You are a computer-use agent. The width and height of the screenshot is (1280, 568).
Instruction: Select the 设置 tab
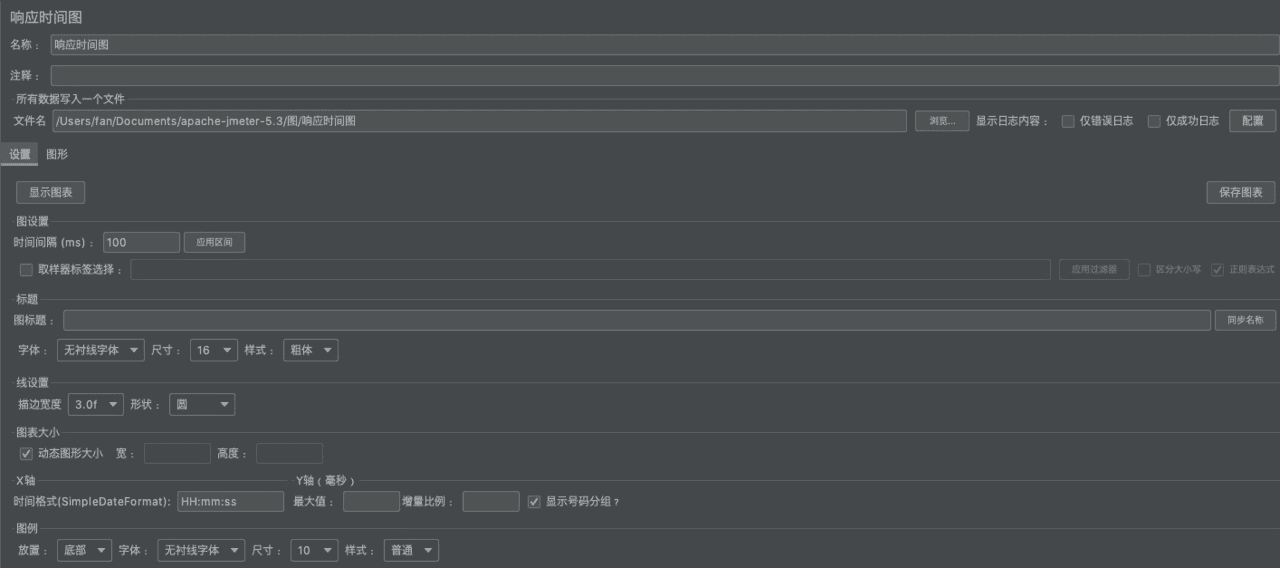click(20, 154)
